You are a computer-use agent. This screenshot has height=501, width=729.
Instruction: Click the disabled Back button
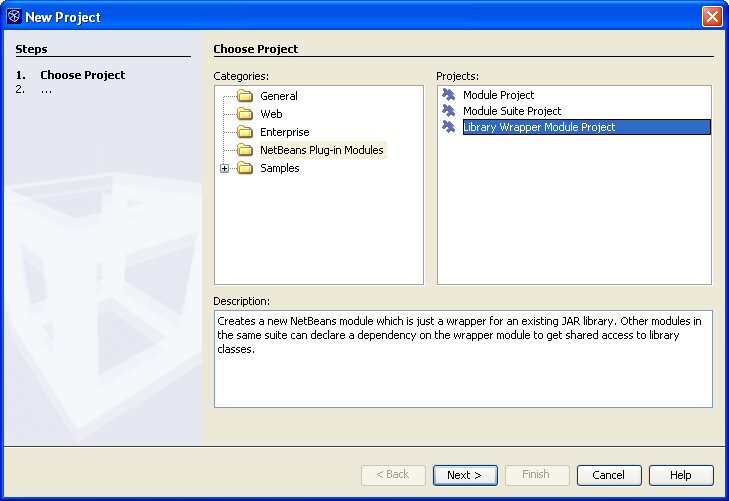pos(393,475)
